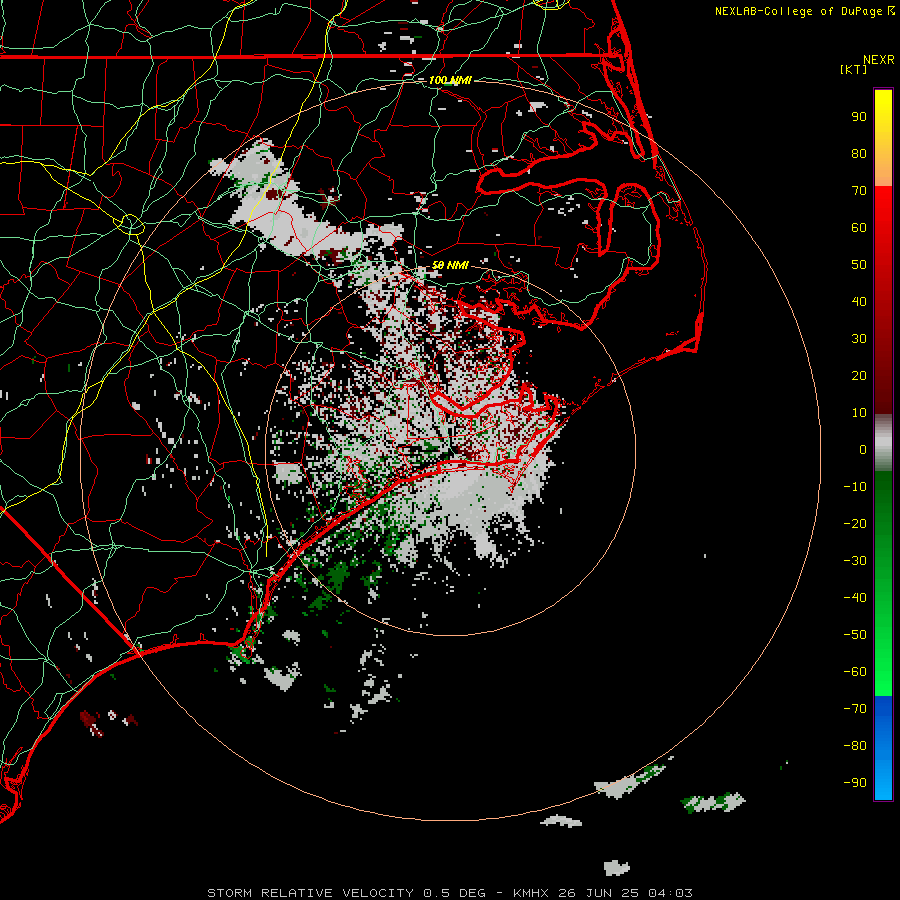Click the blue segment of the color bar
The image size is (900, 900).
click(883, 747)
